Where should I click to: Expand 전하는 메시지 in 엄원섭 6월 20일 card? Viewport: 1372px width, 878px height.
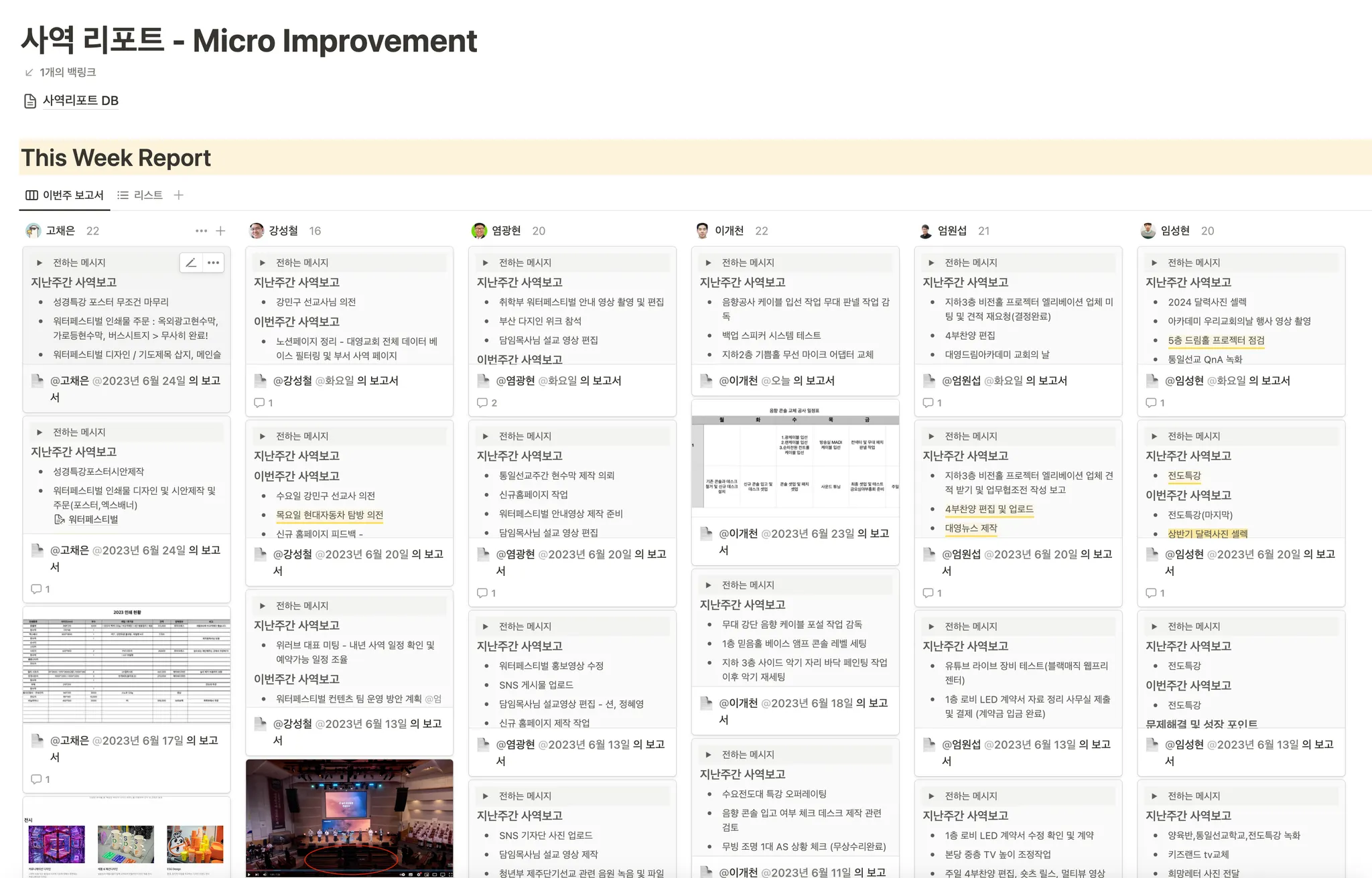coord(931,436)
